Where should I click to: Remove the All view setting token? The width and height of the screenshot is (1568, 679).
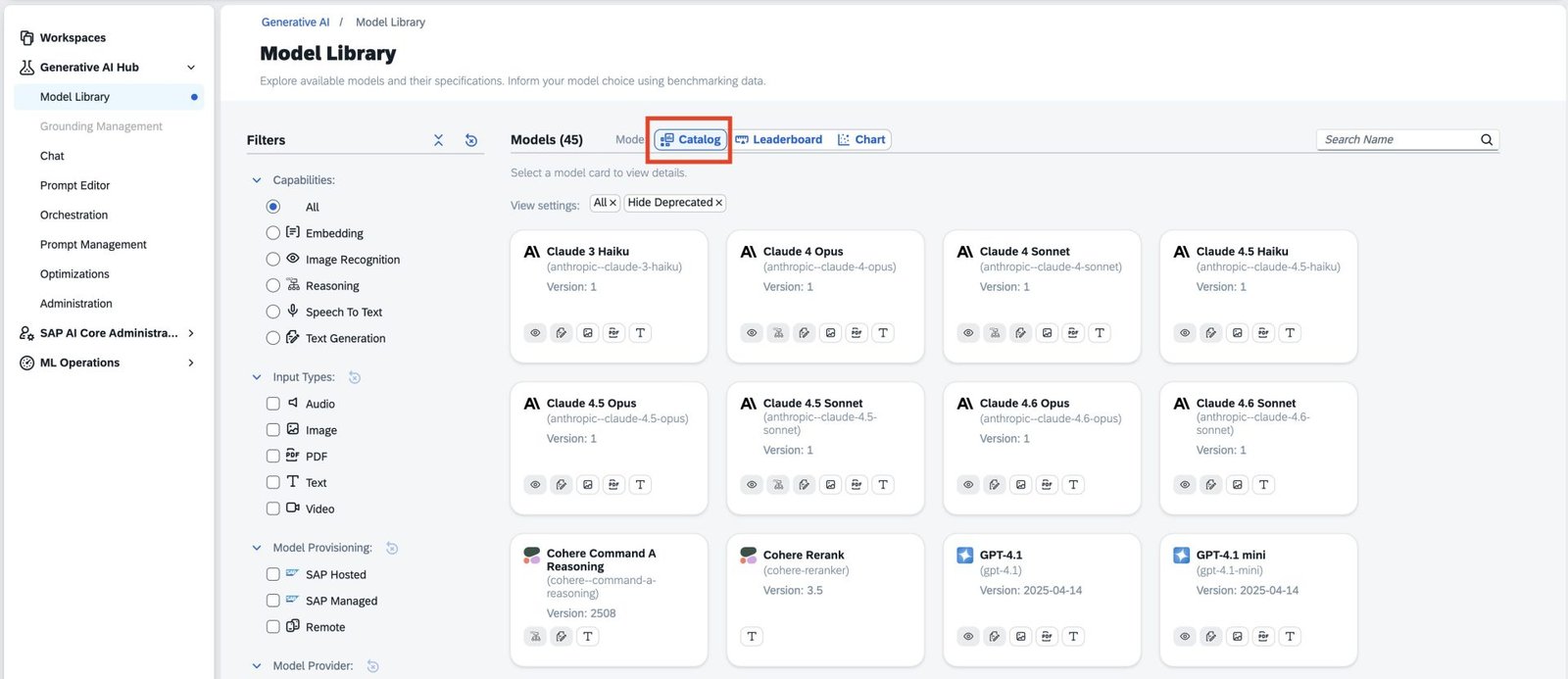[x=612, y=203]
